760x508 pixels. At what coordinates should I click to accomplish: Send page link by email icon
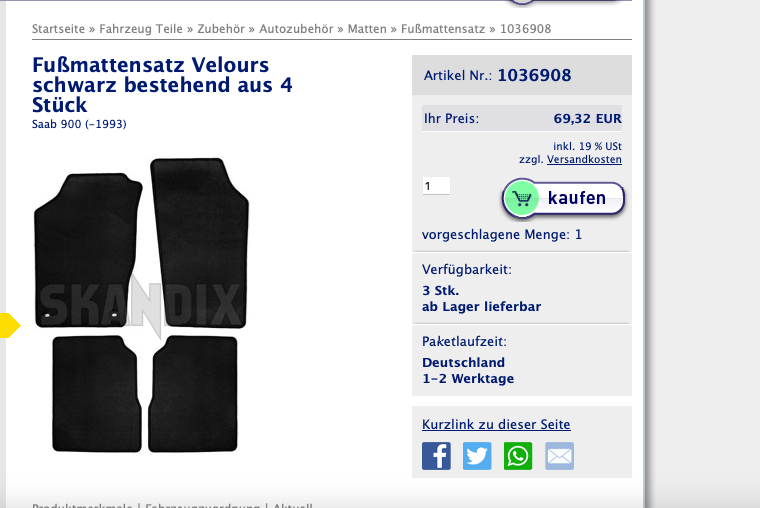click(559, 456)
